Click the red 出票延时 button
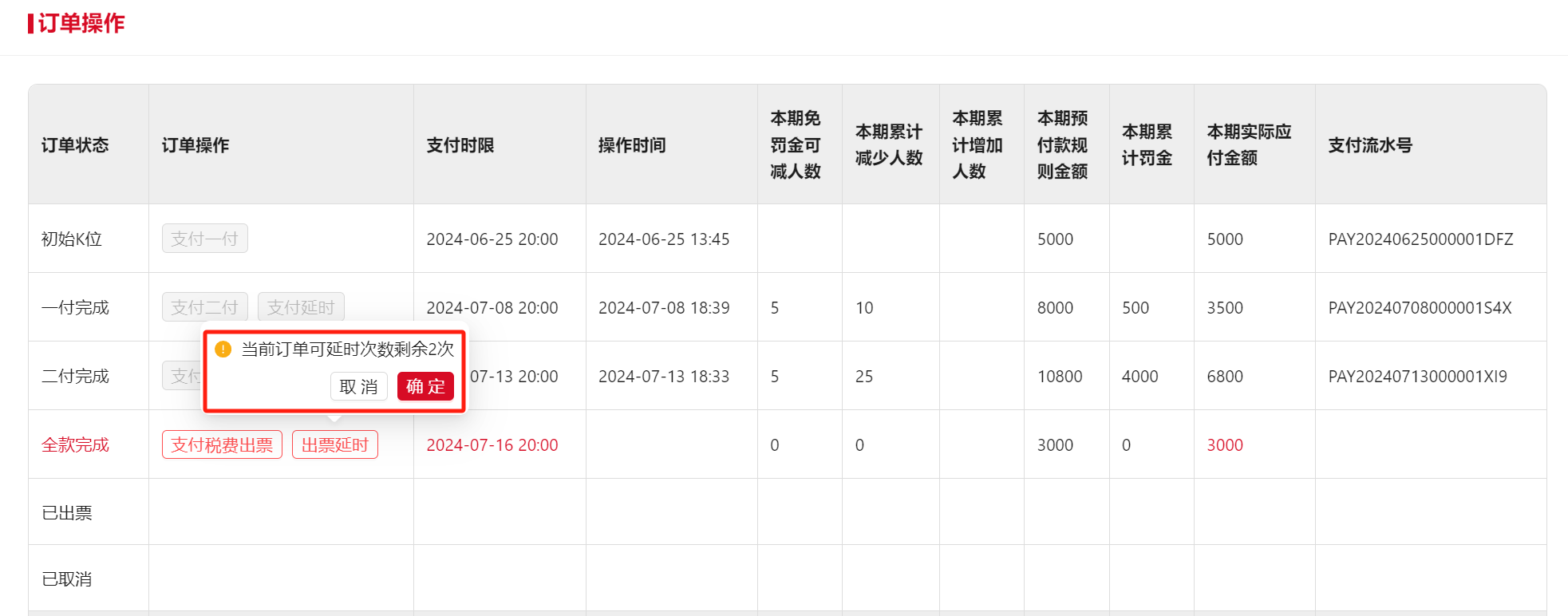This screenshot has height=616, width=1568. pos(335,445)
